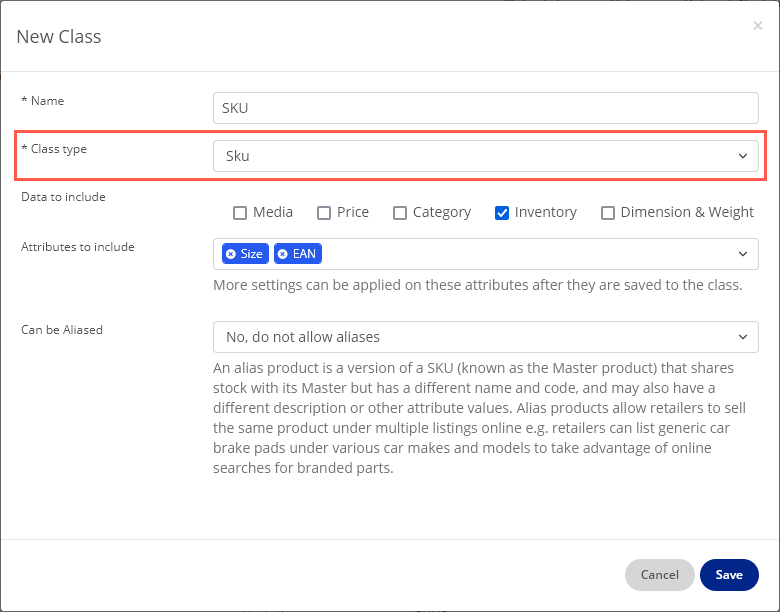The image size is (780, 612).
Task: Select the EAN attribute chip label
Action: [304, 254]
